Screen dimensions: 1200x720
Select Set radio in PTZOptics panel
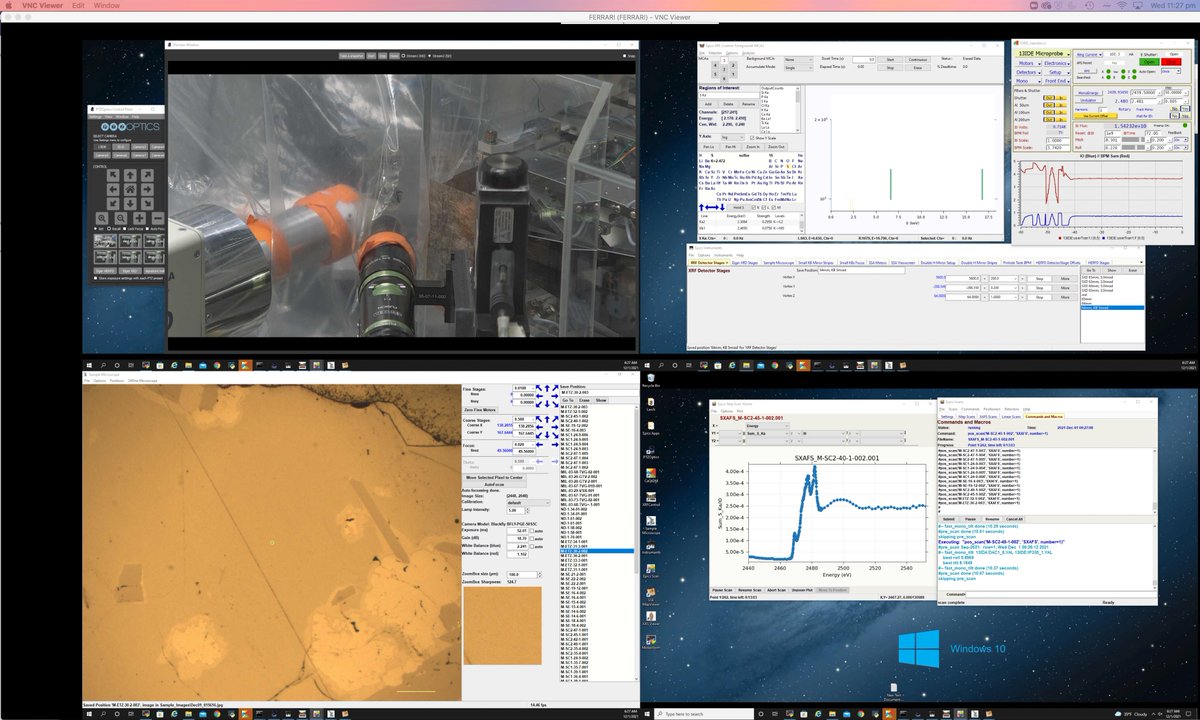(96, 228)
